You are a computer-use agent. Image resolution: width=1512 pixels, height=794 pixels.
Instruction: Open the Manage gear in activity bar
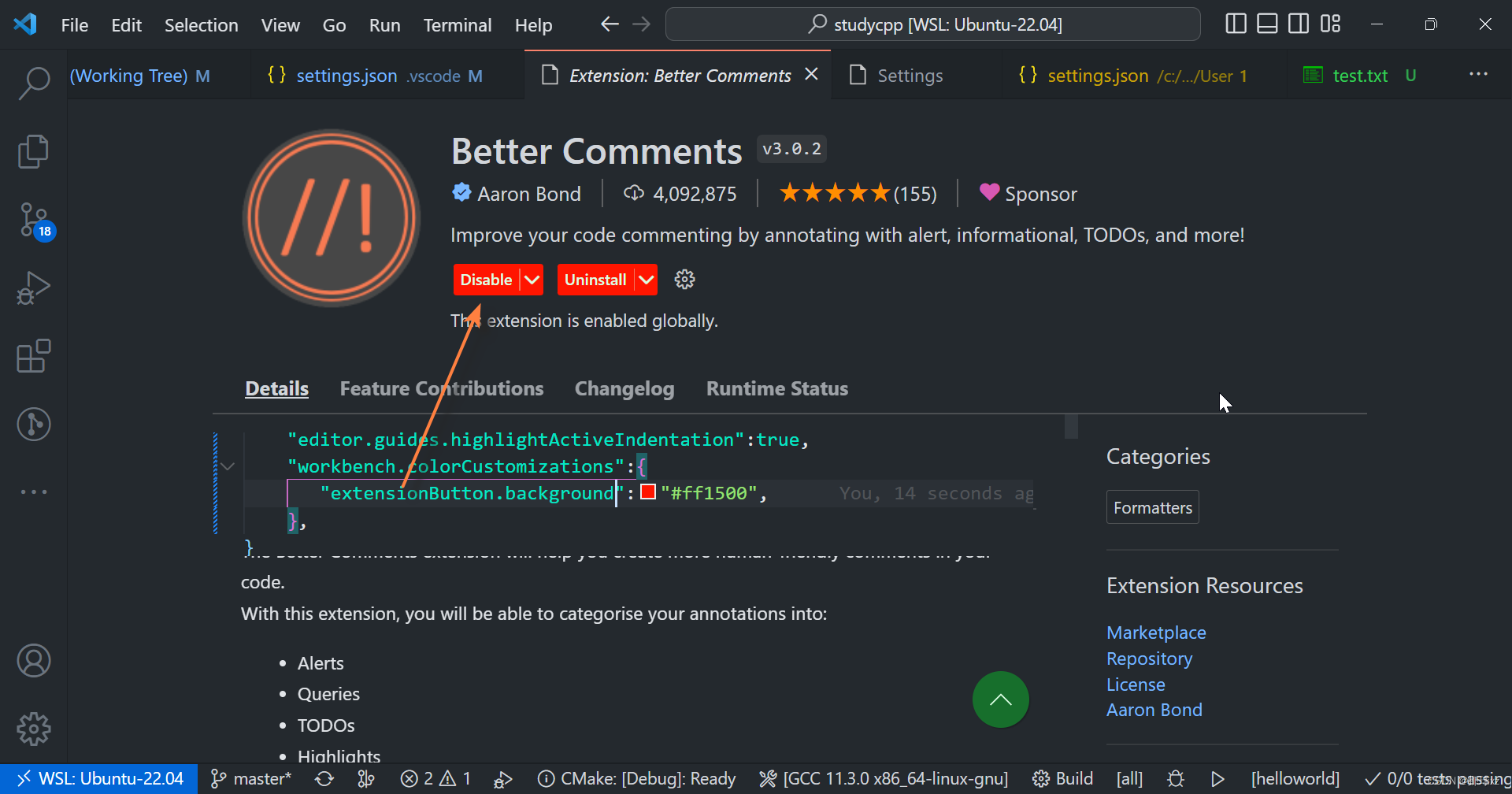tap(34, 729)
